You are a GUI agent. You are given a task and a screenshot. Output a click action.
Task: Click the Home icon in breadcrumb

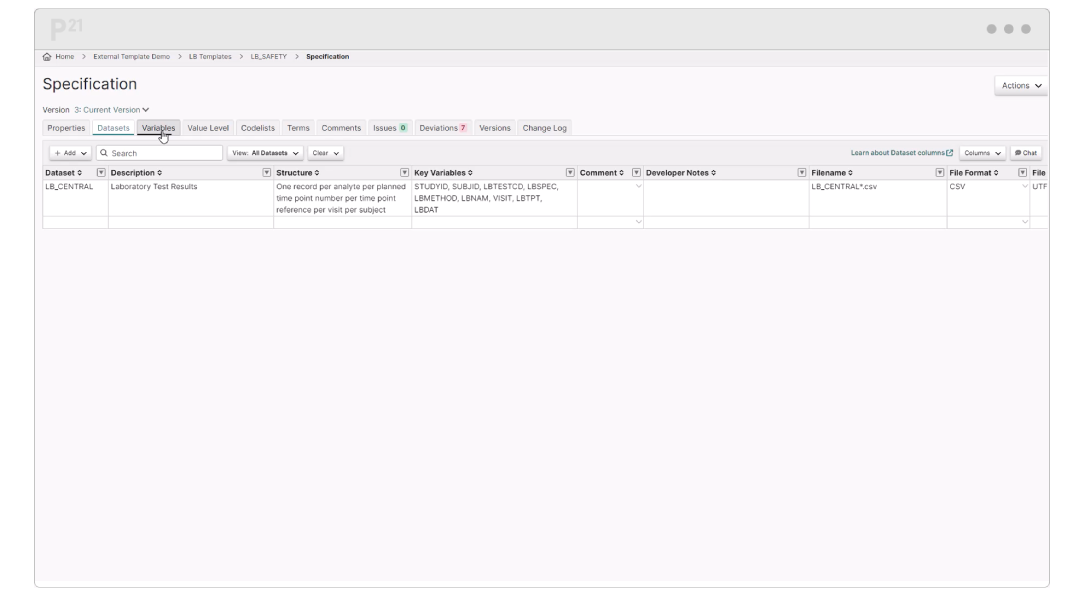47,57
